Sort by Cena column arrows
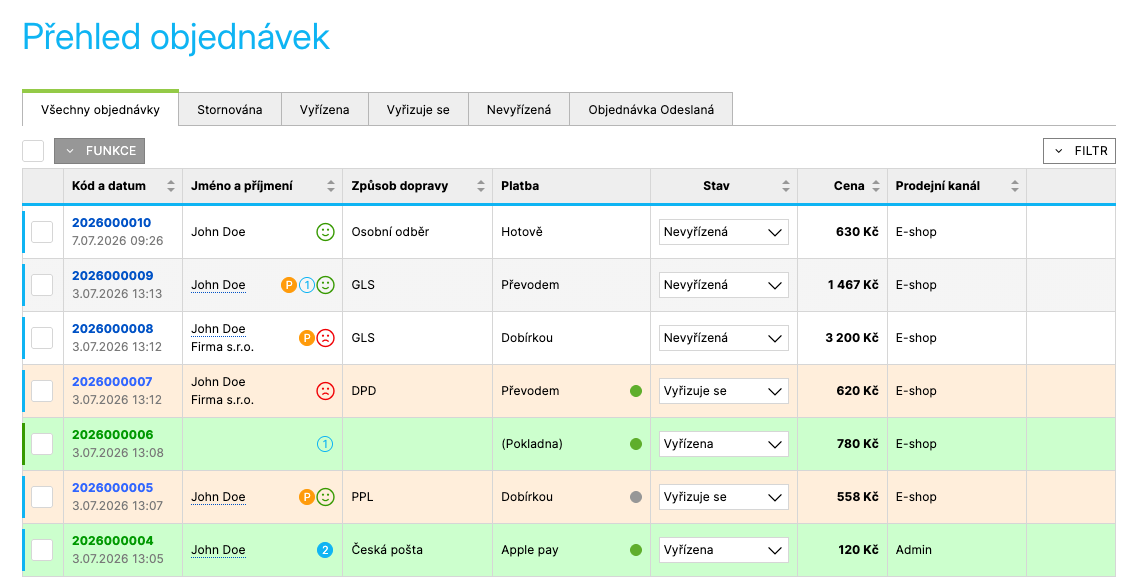 pos(876,186)
